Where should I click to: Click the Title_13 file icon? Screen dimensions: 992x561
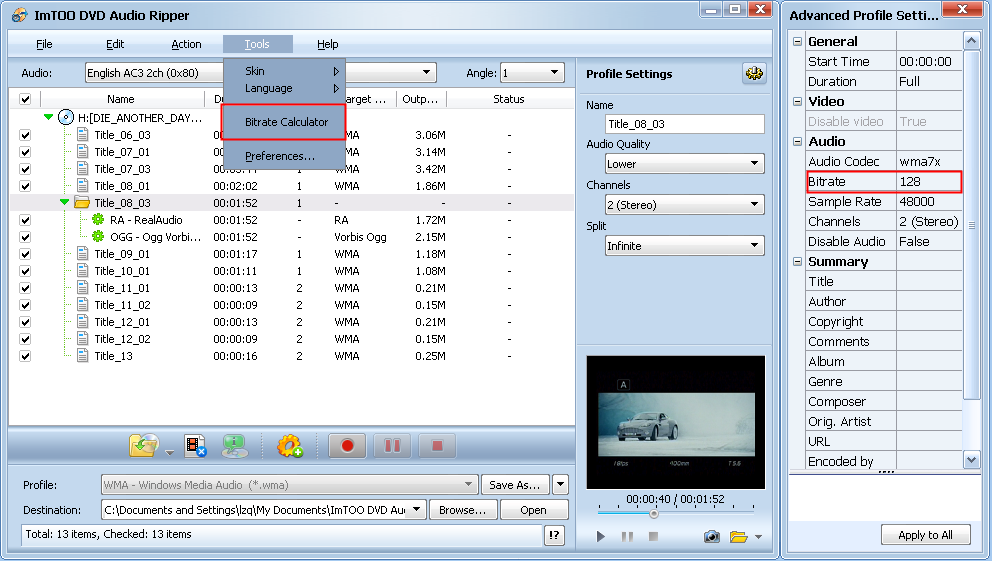(82, 355)
